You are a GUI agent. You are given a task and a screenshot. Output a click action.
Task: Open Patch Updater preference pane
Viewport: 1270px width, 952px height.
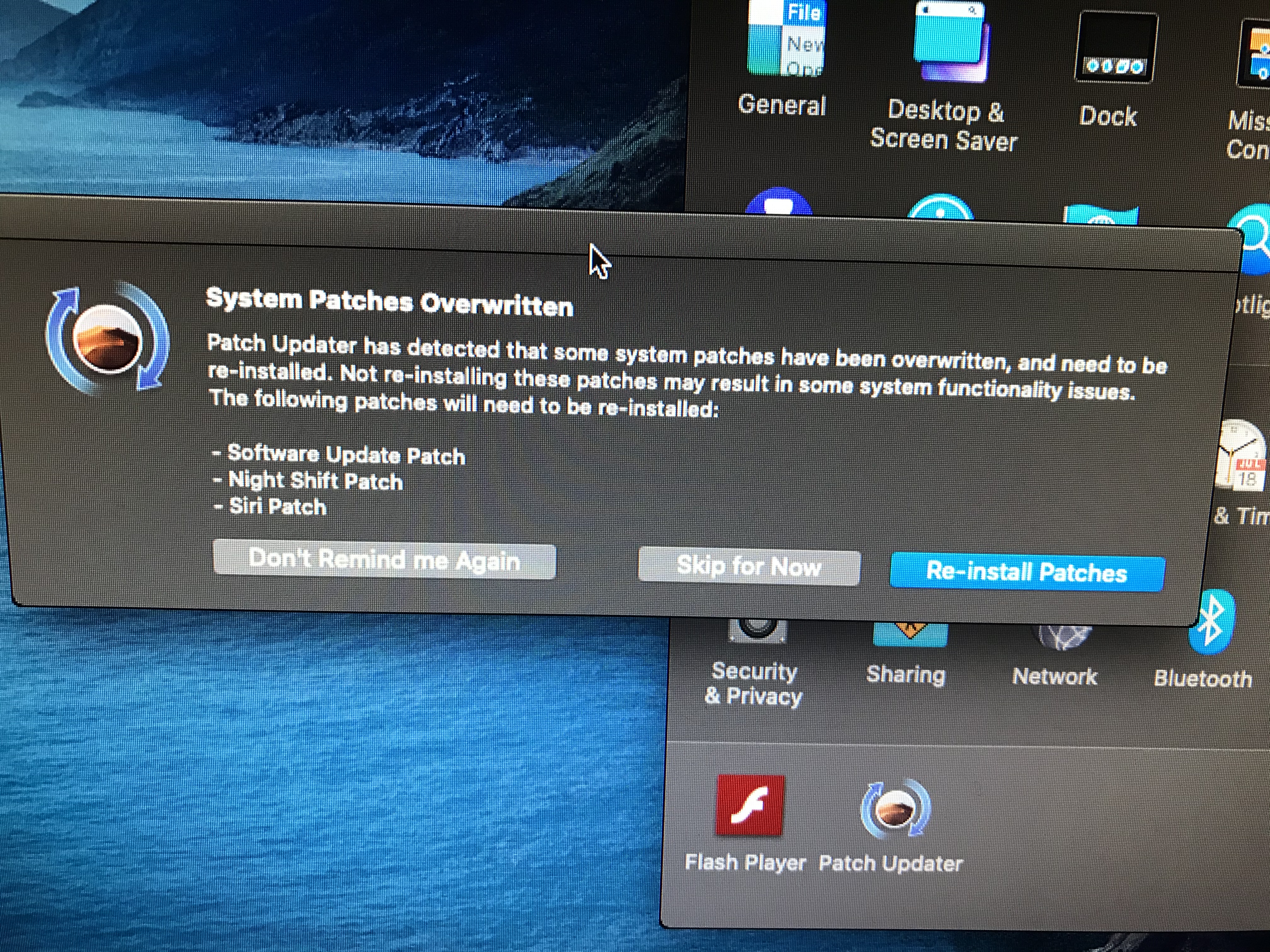[895, 809]
